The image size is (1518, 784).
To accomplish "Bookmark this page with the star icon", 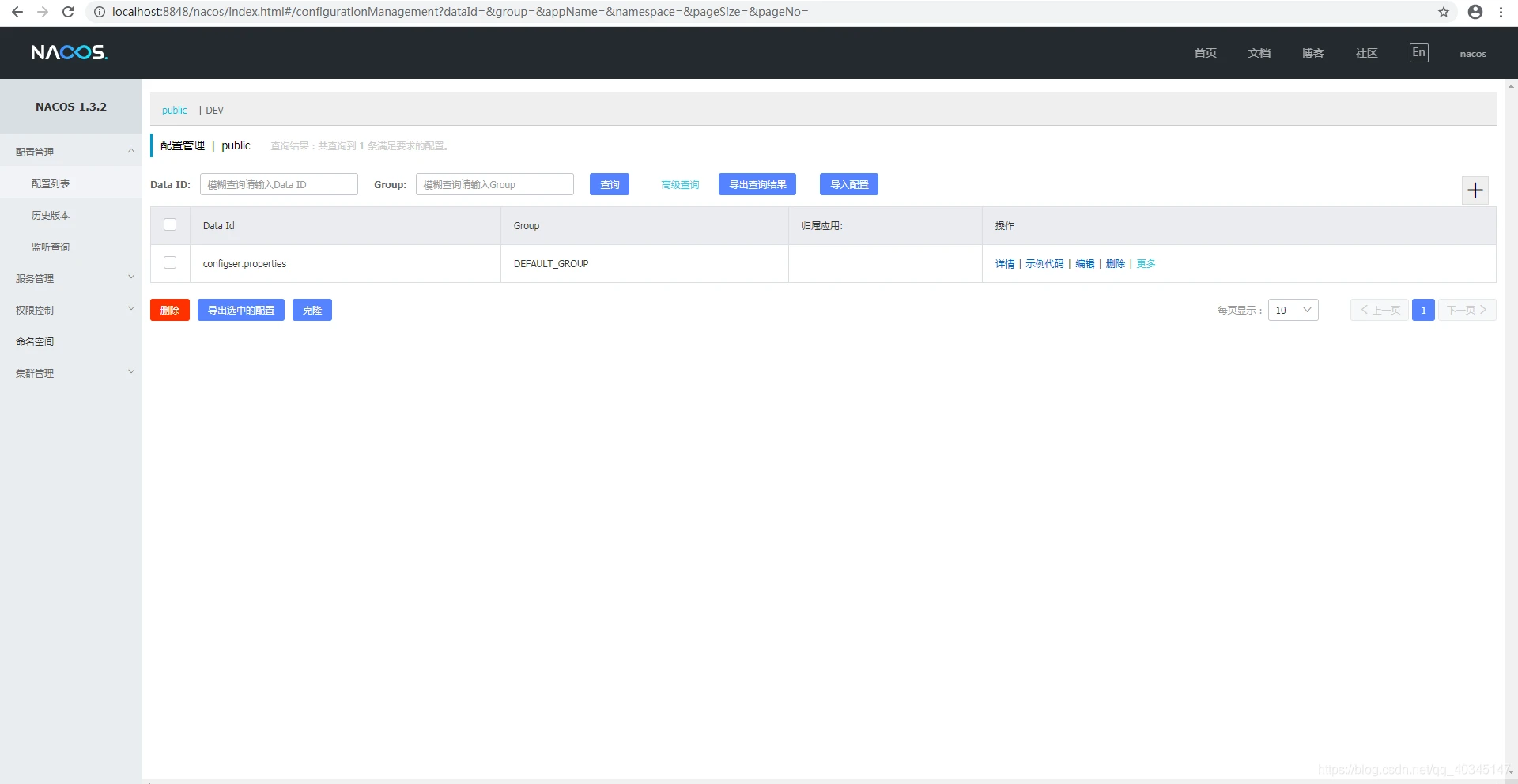I will pyautogui.click(x=1444, y=12).
